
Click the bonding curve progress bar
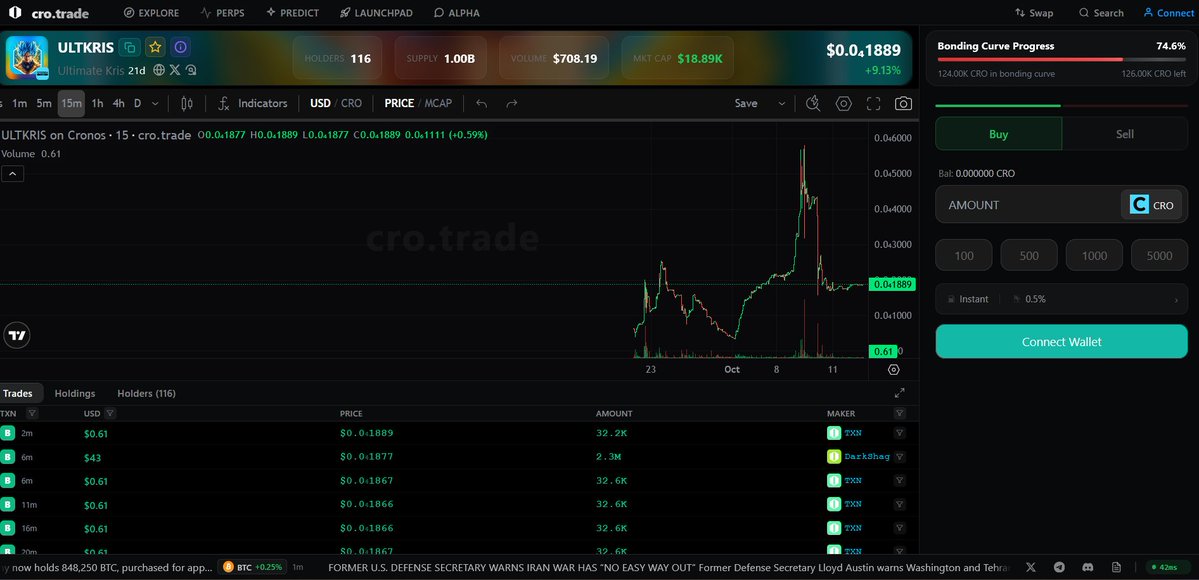coord(1061,59)
